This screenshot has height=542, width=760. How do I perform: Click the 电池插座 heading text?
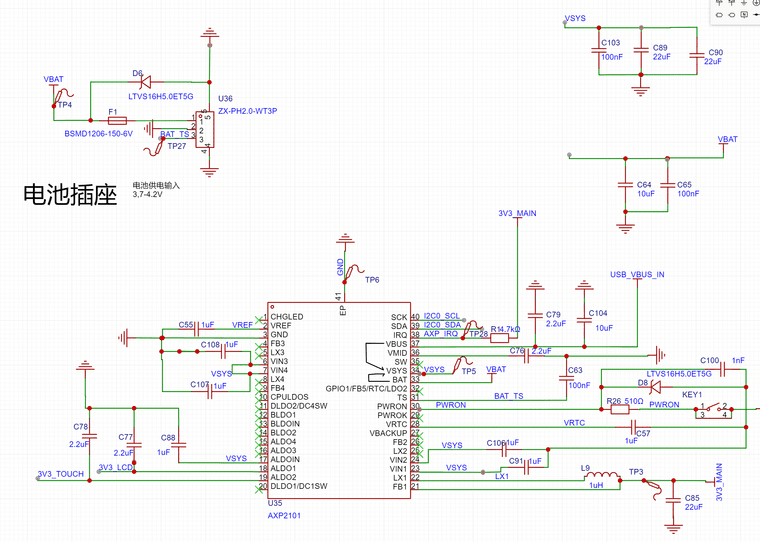click(x=70, y=194)
